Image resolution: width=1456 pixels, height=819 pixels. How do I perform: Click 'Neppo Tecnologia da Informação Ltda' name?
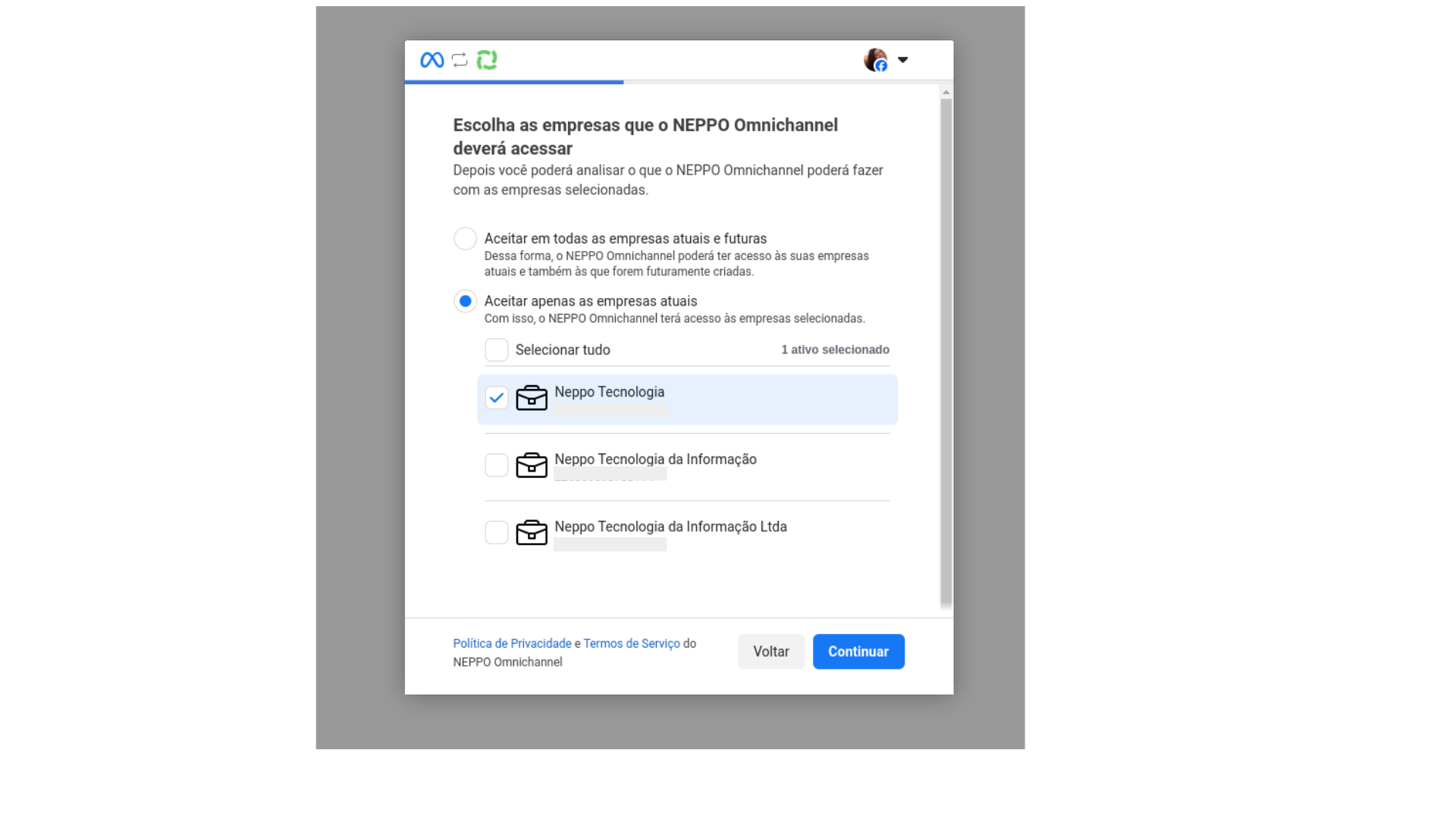tap(670, 527)
